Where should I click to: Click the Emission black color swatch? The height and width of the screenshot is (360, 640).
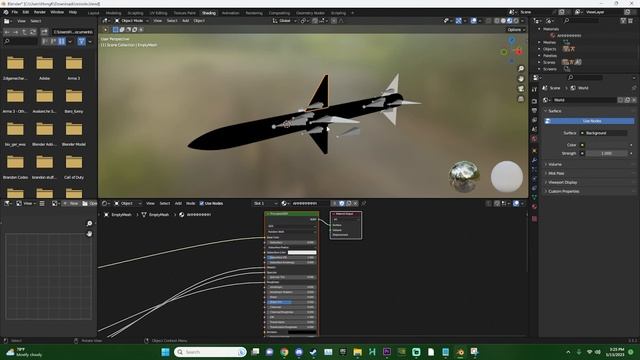coord(302,332)
